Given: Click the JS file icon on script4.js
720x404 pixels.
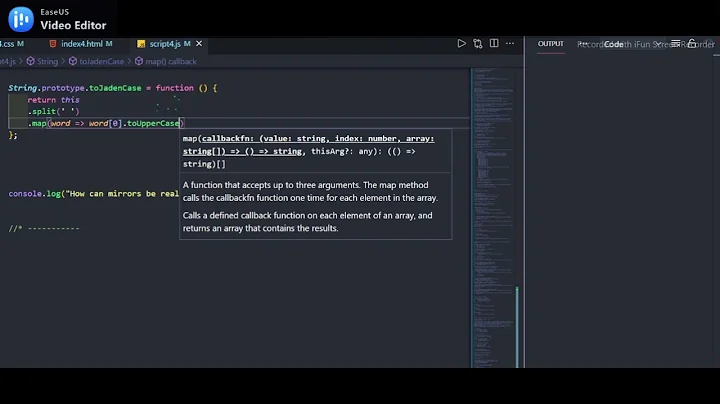Looking at the screenshot, I should point(141,44).
